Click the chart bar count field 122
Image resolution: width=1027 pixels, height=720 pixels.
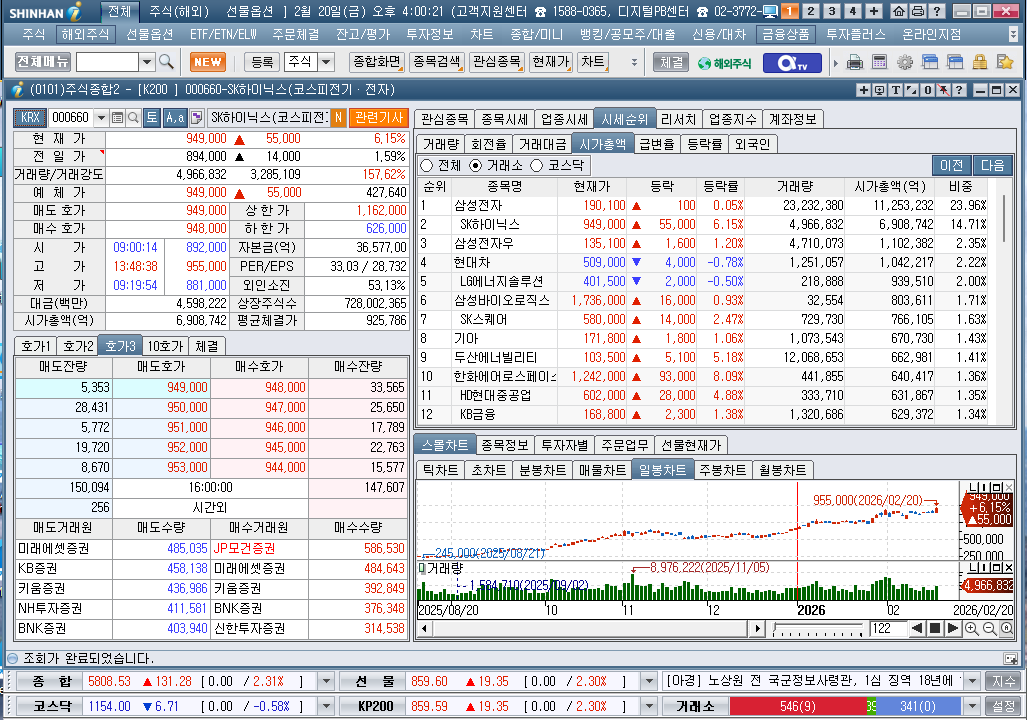887,629
